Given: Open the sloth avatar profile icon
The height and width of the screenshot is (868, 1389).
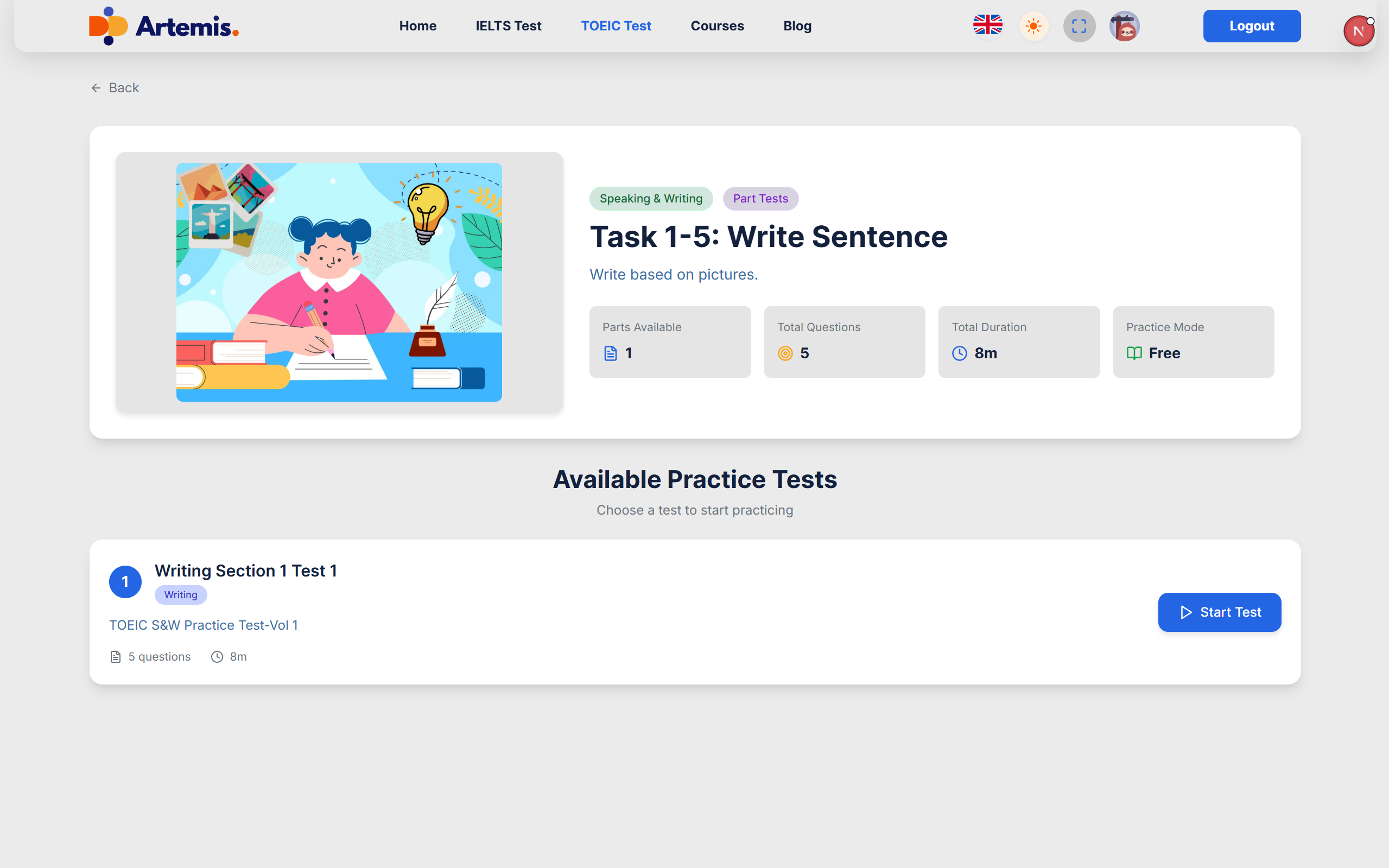Looking at the screenshot, I should tap(1124, 26).
